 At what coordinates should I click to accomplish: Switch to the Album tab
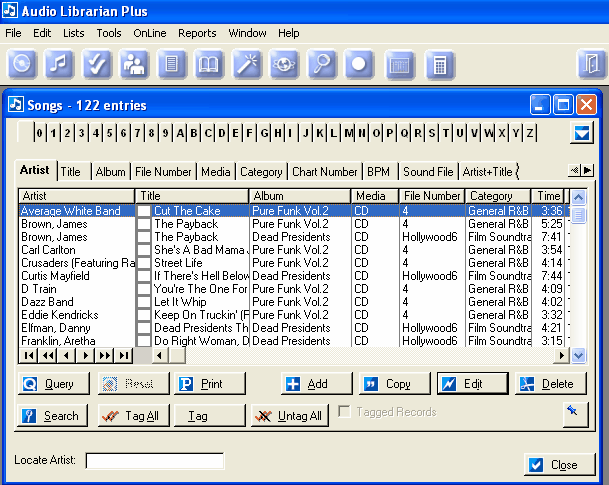click(111, 172)
